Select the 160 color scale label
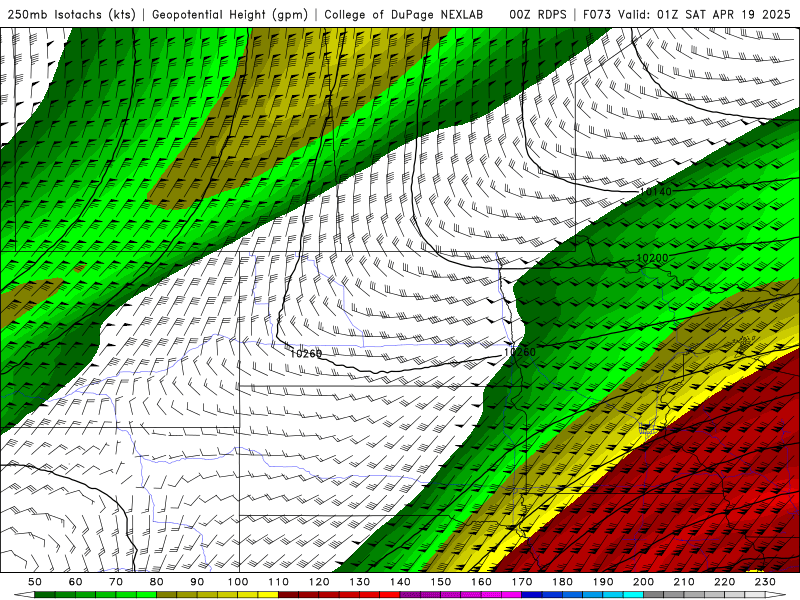The height and width of the screenshot is (600, 800). click(x=482, y=582)
